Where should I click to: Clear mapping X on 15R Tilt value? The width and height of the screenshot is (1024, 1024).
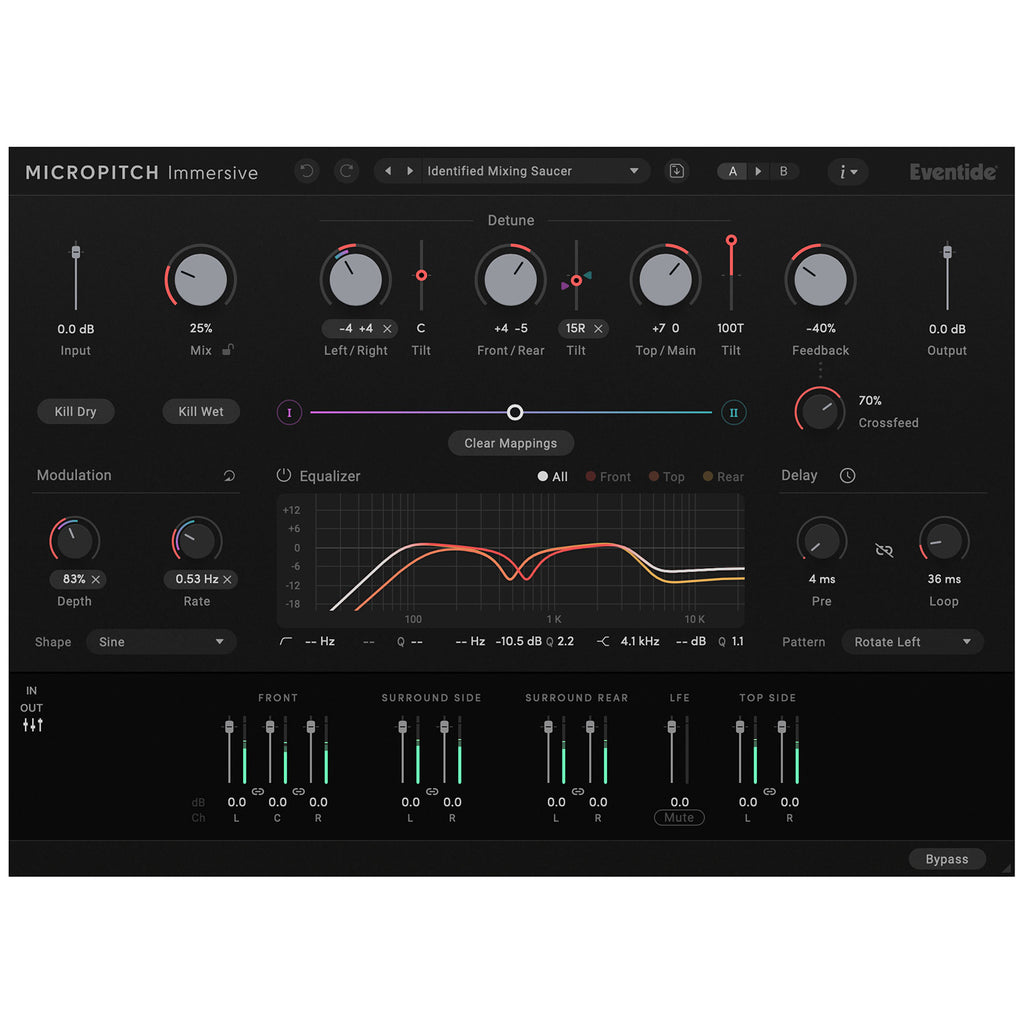point(598,328)
